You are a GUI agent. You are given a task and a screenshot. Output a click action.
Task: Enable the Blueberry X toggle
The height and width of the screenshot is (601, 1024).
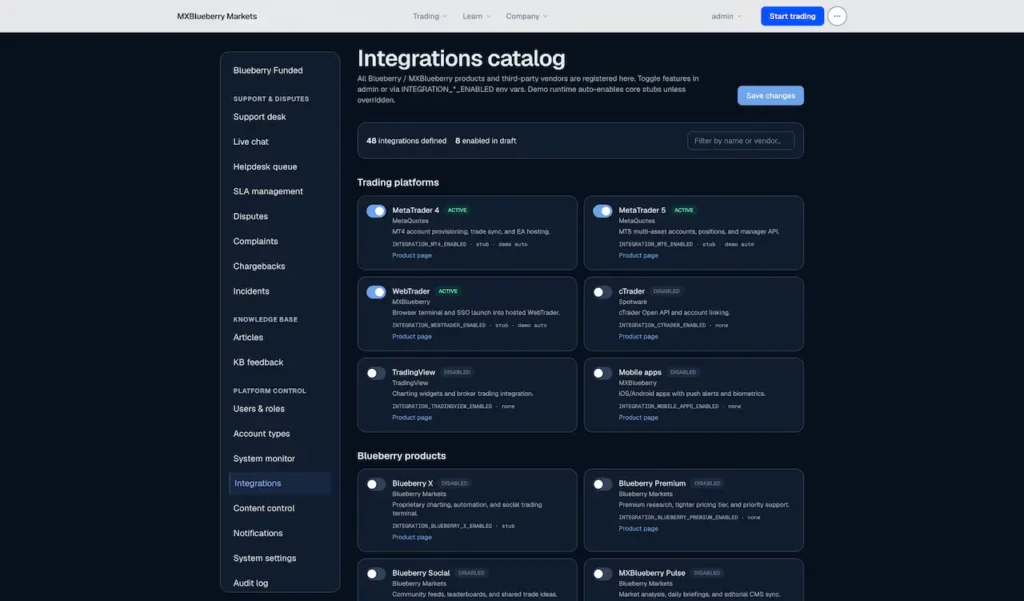pos(376,484)
